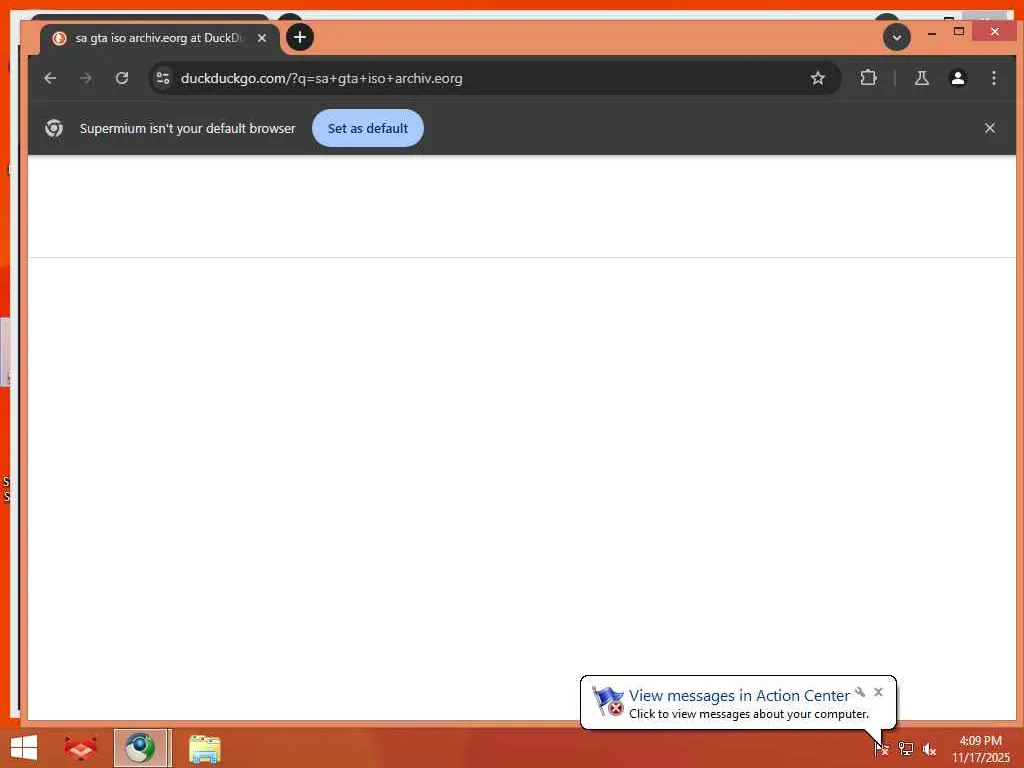Click the wrench icon in notification balloon
1024x768 pixels.
pos(860,692)
